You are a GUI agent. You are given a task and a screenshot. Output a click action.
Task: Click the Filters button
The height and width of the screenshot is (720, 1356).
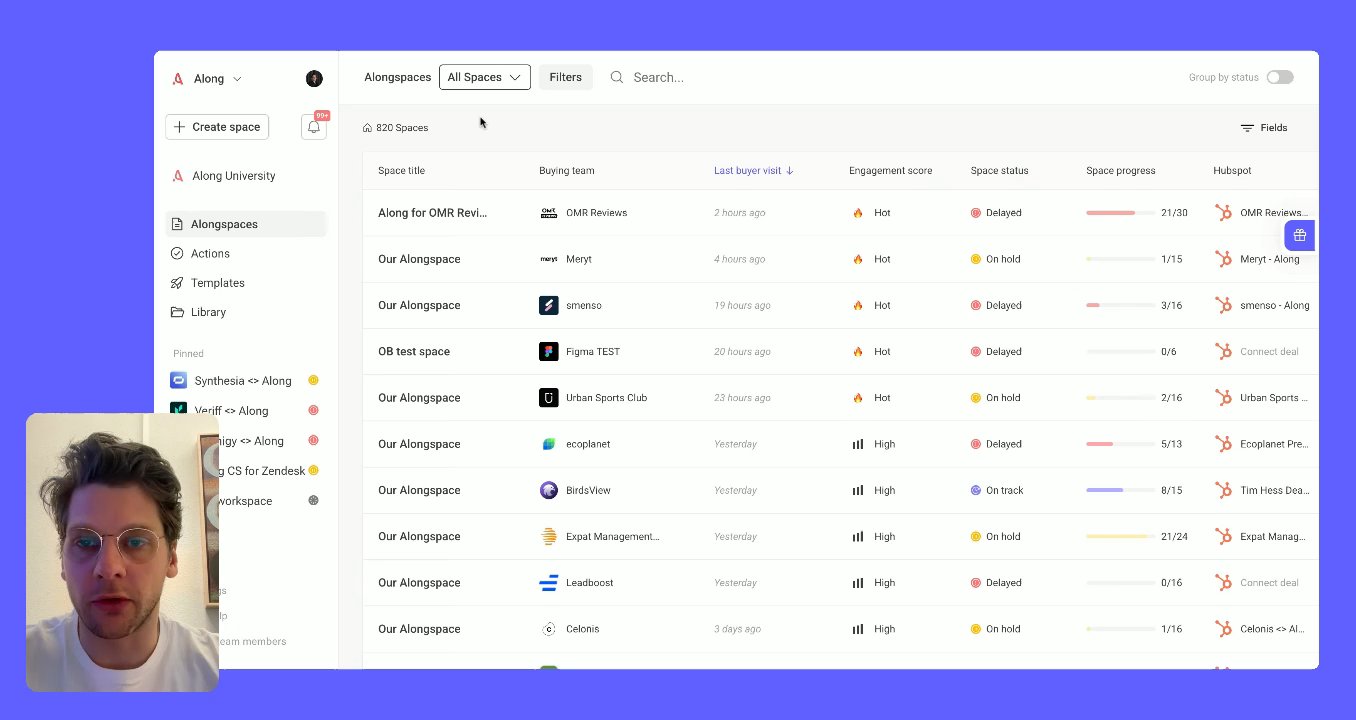click(565, 77)
